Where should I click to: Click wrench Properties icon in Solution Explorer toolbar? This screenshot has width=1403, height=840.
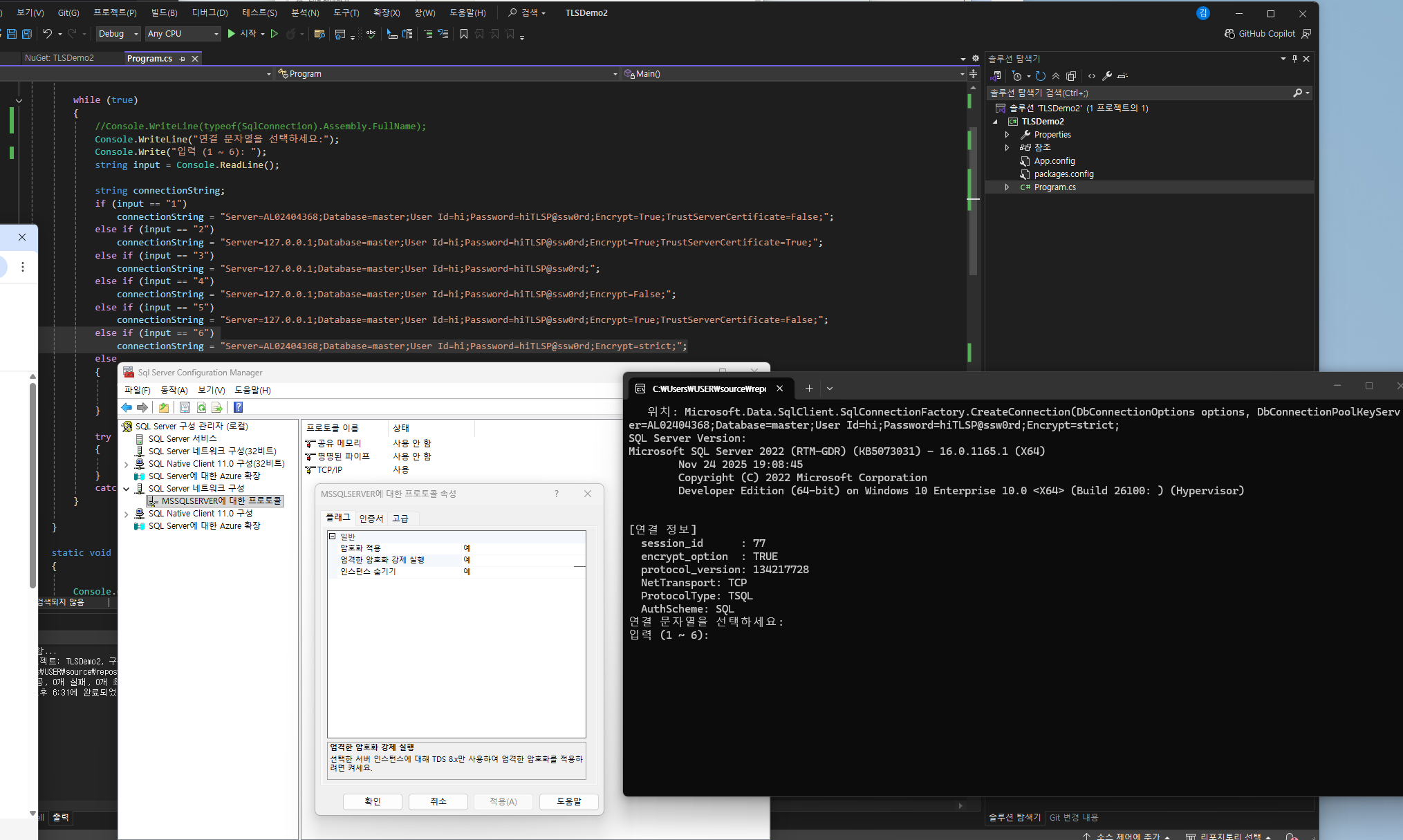point(1106,76)
